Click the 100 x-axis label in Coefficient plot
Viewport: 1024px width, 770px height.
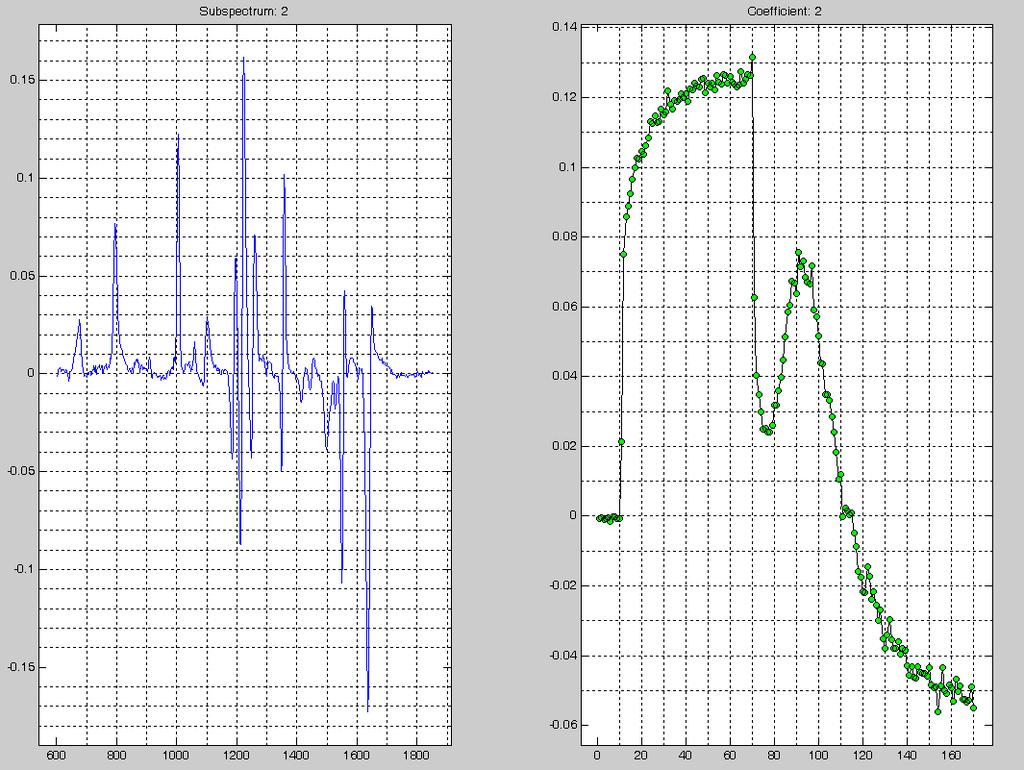(x=818, y=755)
